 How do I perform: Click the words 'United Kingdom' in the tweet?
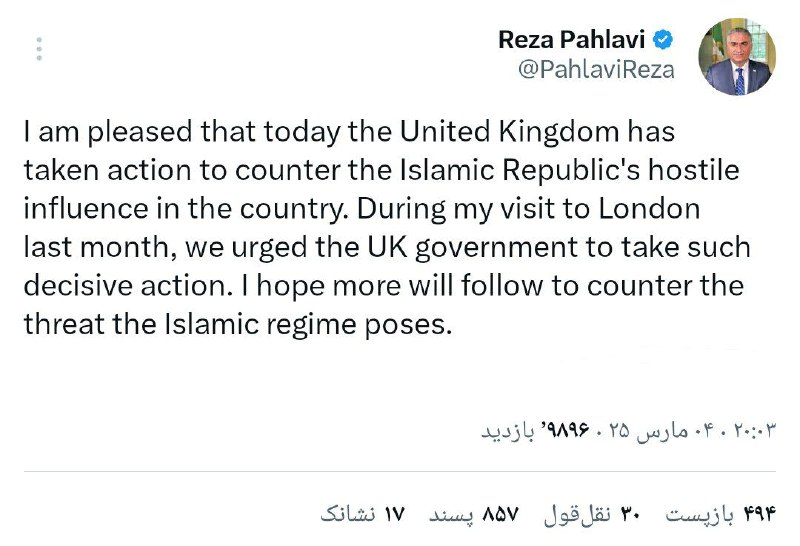coord(509,131)
